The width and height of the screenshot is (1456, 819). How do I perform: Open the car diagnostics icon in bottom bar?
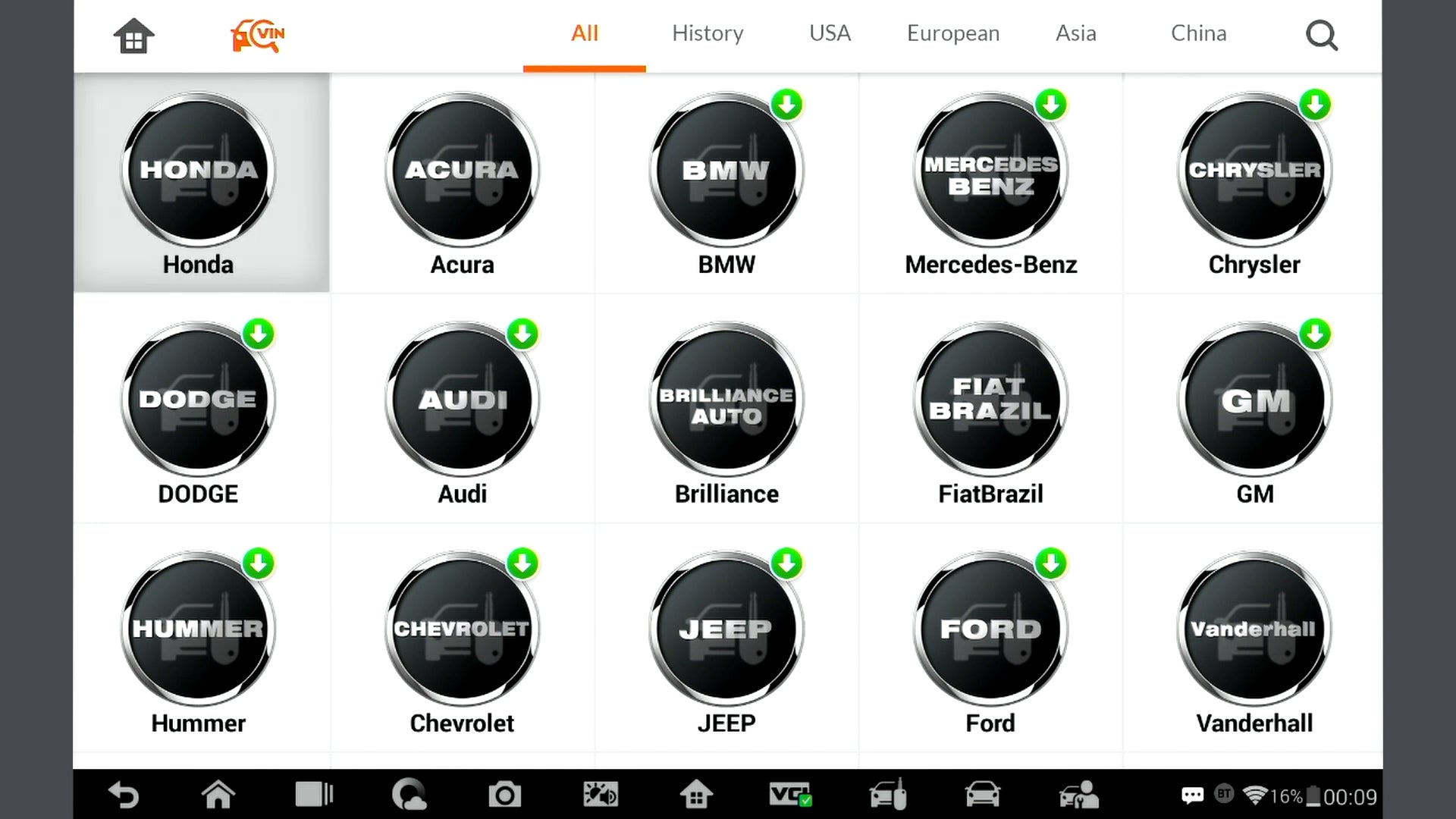coord(982,795)
